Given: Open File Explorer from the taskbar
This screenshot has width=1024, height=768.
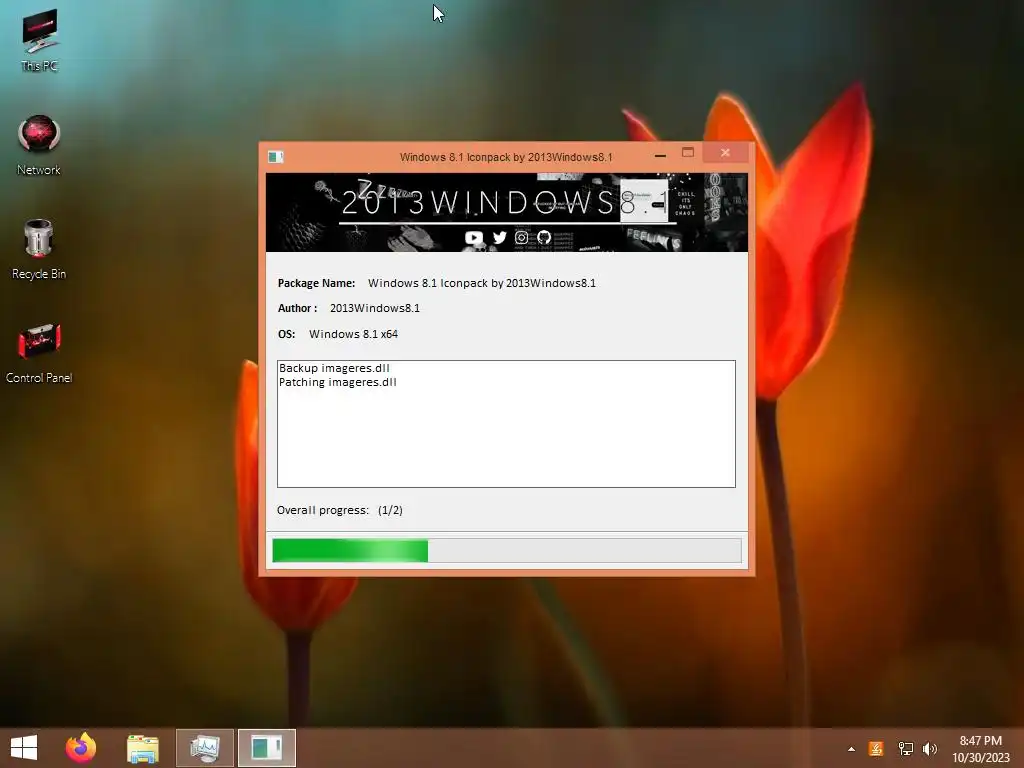Looking at the screenshot, I should point(142,748).
